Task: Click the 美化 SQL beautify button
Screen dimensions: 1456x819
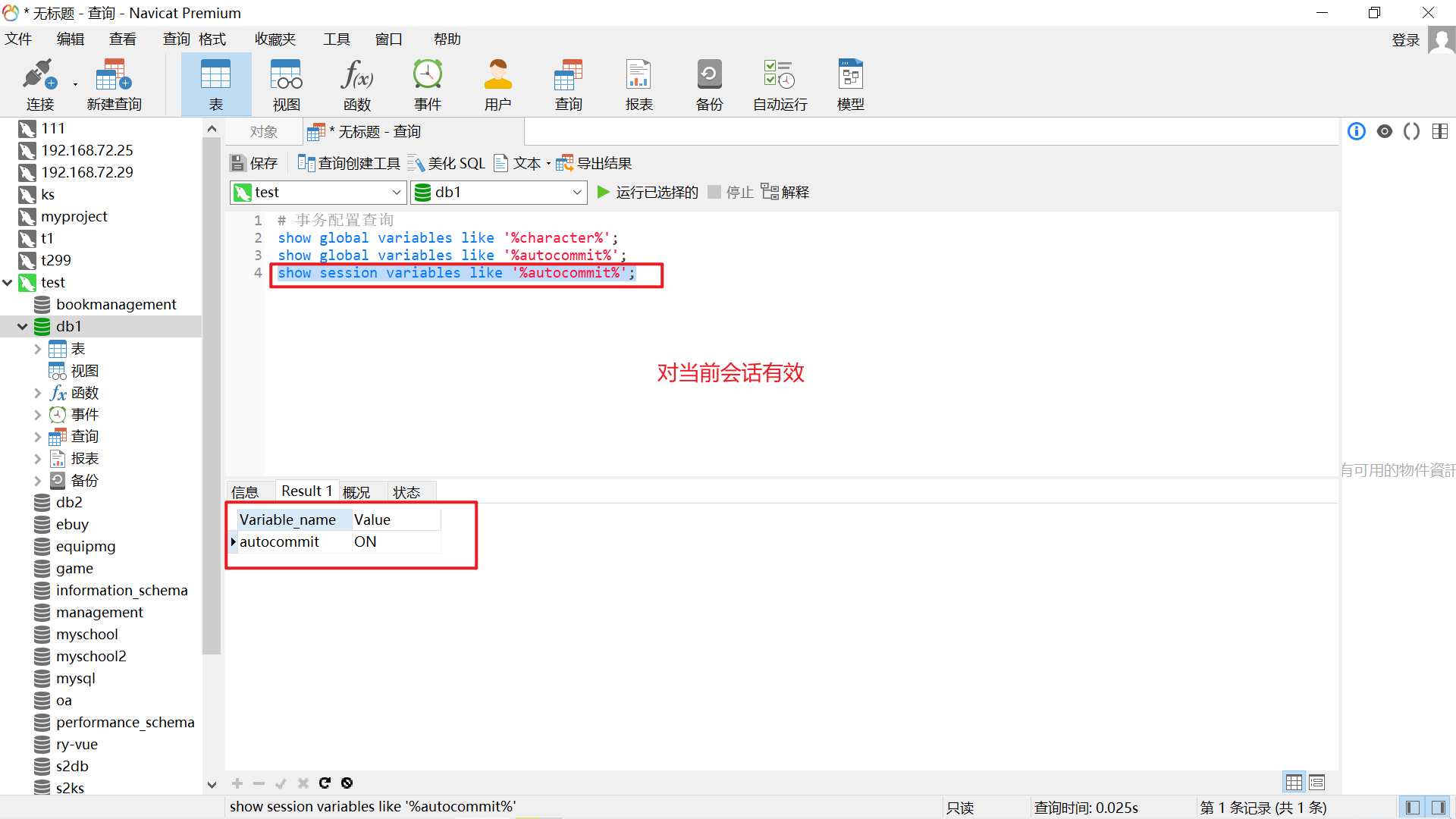Action: [x=447, y=163]
